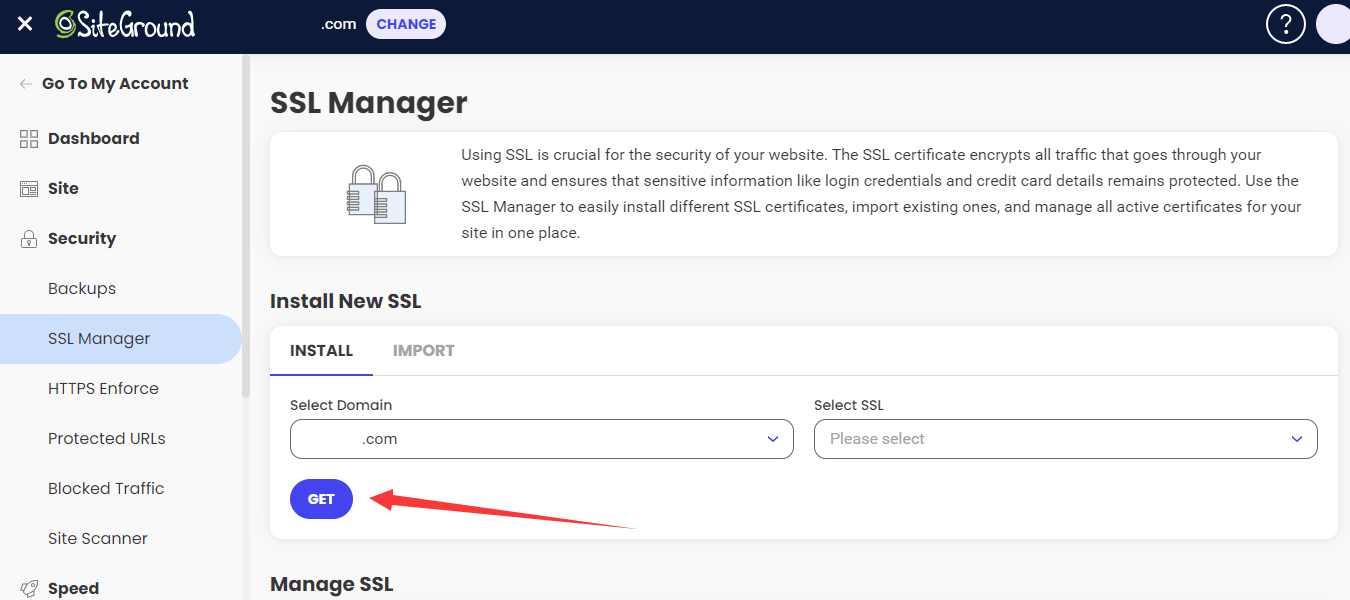
Task: Select the INSTALL tab
Action: point(321,350)
